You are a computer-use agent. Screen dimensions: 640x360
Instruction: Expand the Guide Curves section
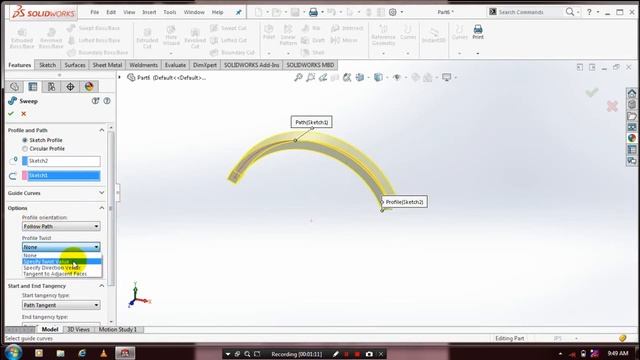(102, 193)
